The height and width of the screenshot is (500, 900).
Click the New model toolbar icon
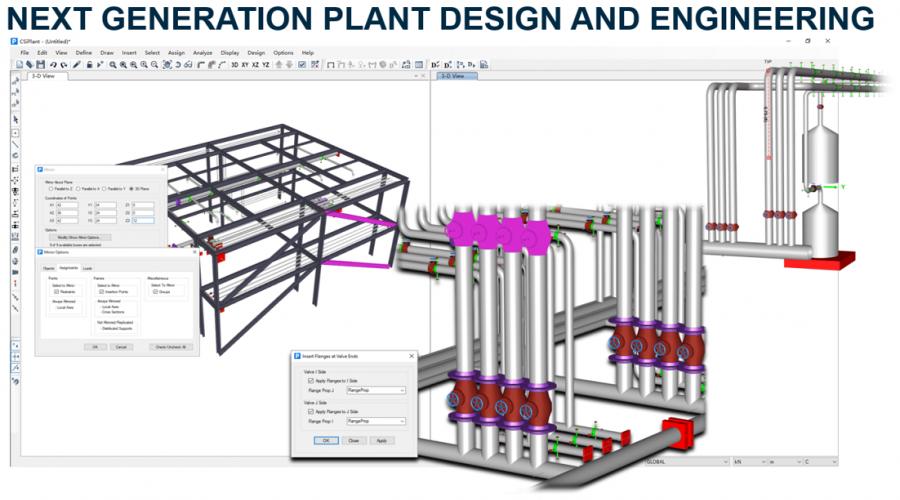pos(17,64)
